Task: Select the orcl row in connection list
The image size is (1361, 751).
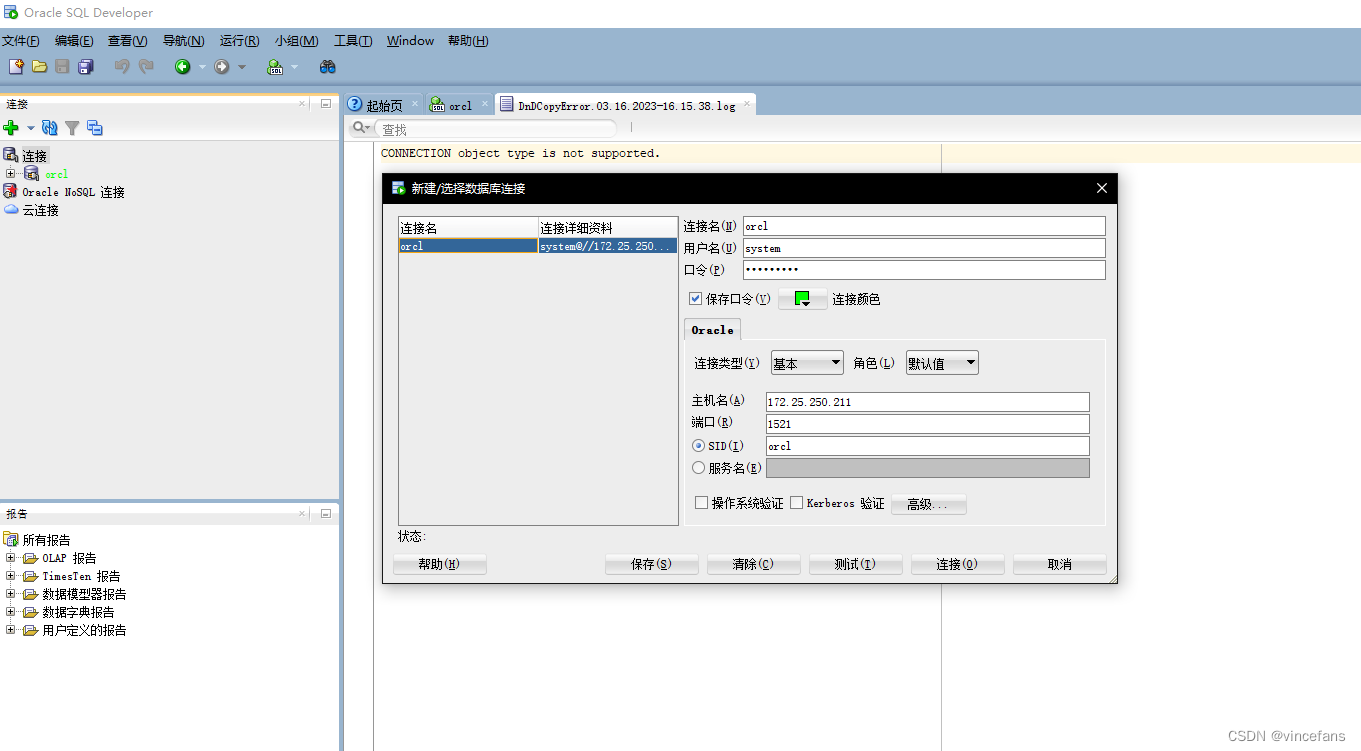Action: pyautogui.click(x=538, y=246)
